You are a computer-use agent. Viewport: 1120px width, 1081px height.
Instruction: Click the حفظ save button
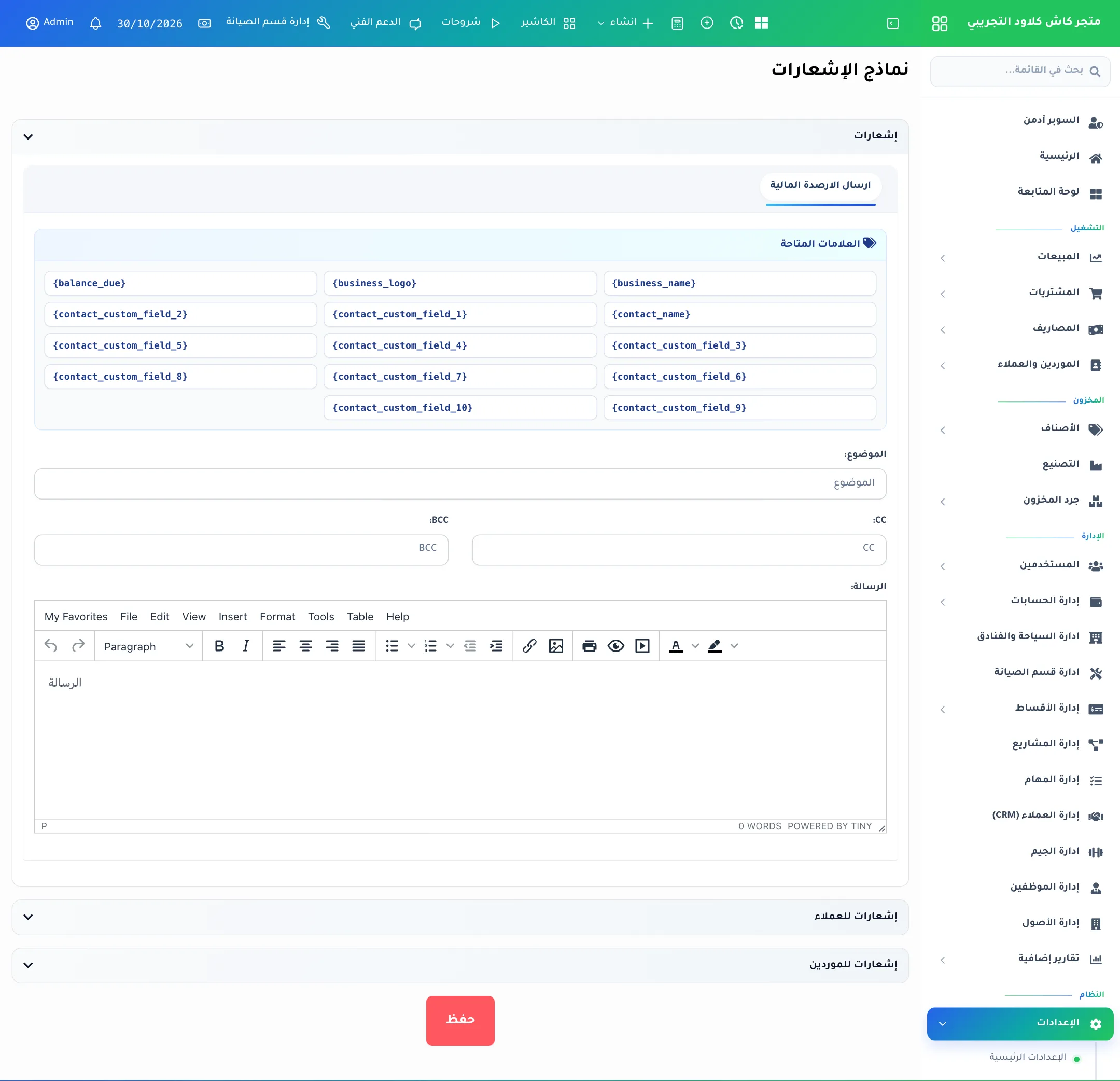tap(460, 1020)
